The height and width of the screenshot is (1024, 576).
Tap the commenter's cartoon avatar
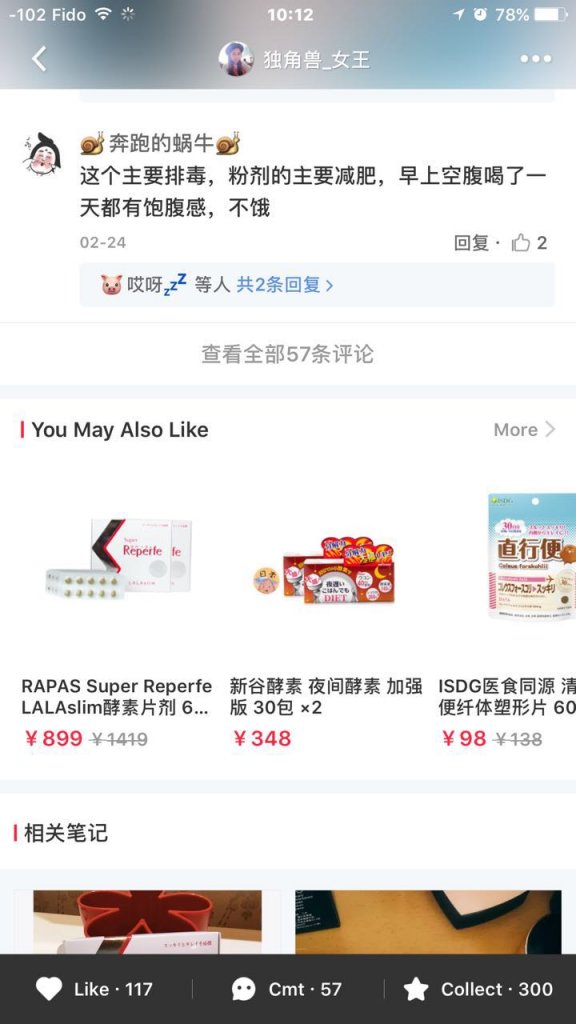43,154
